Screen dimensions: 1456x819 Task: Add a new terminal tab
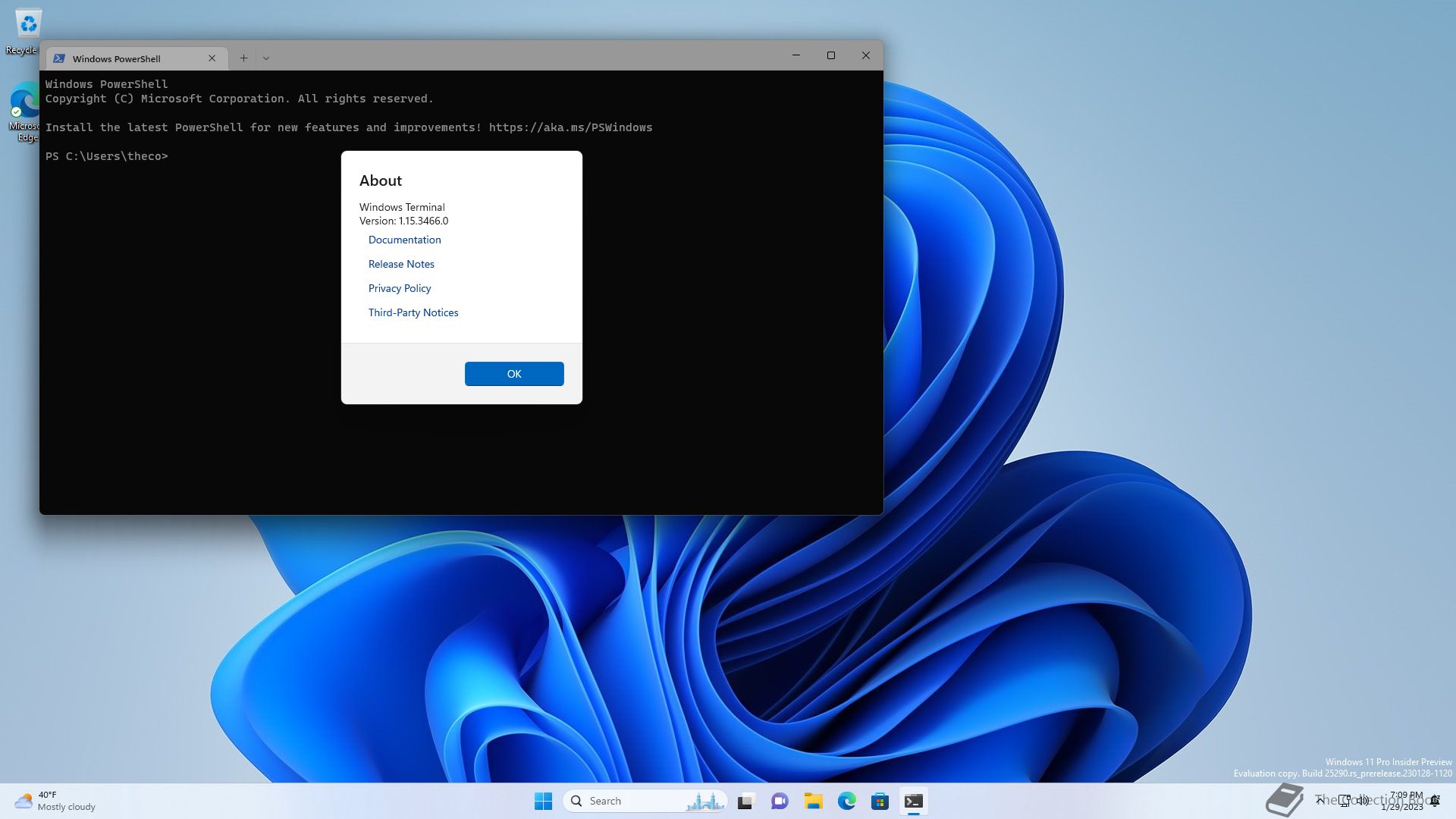click(243, 58)
